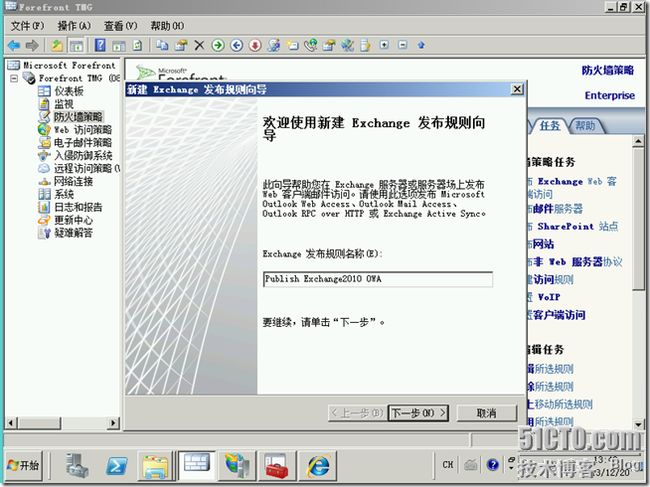Viewport: 650px width, 487px height.
Task: Select 仪表板 dashboard node in tree
Action: click(x=69, y=91)
